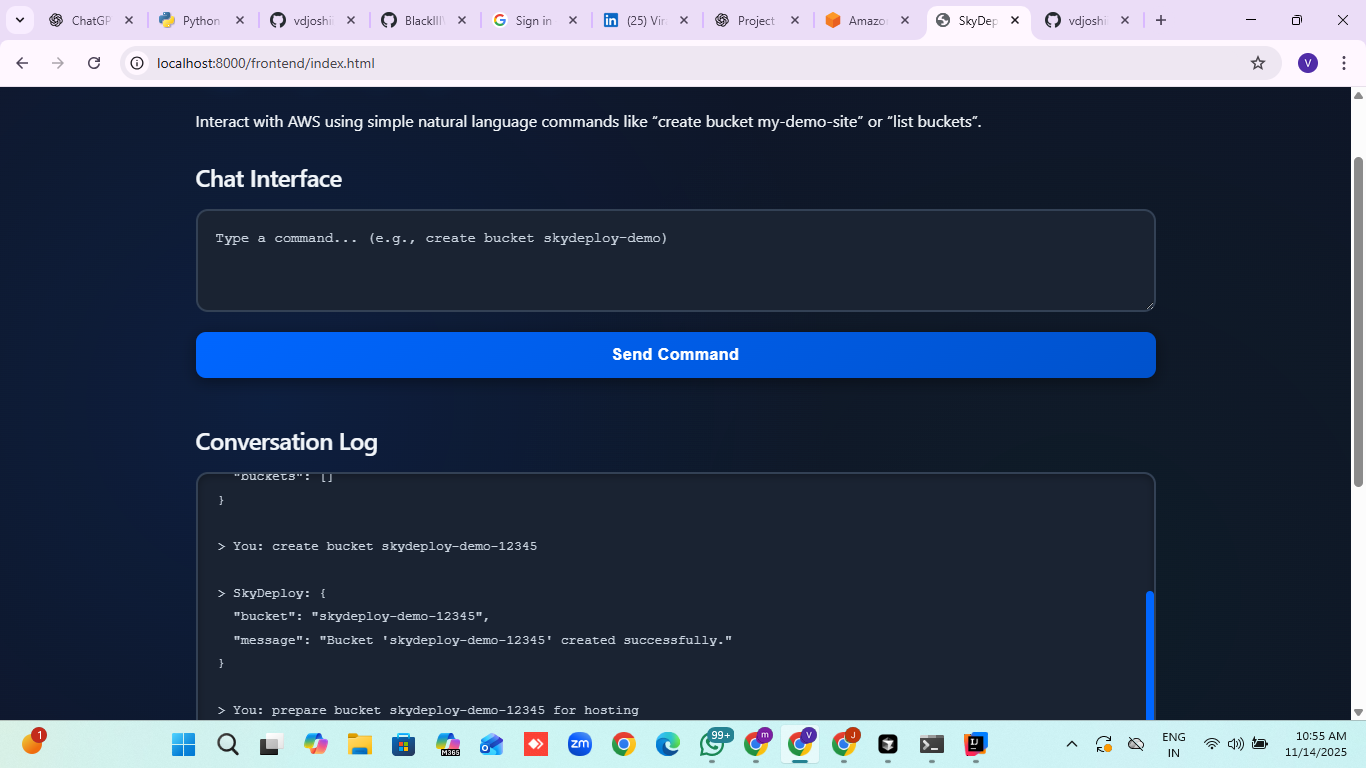Open Windows Search from the taskbar

click(x=228, y=744)
